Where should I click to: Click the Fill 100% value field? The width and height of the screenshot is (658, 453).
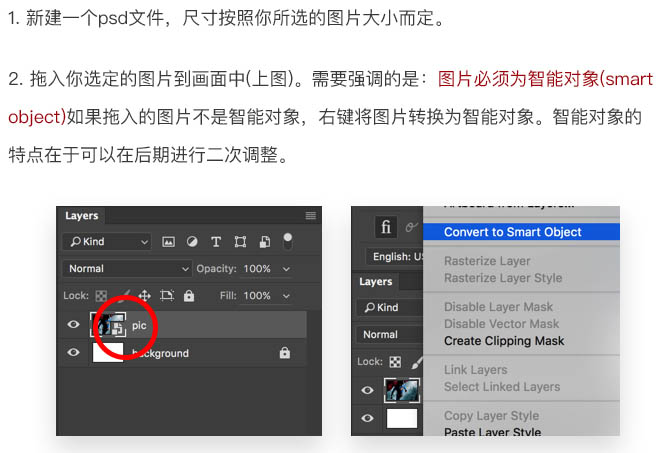[x=257, y=296]
